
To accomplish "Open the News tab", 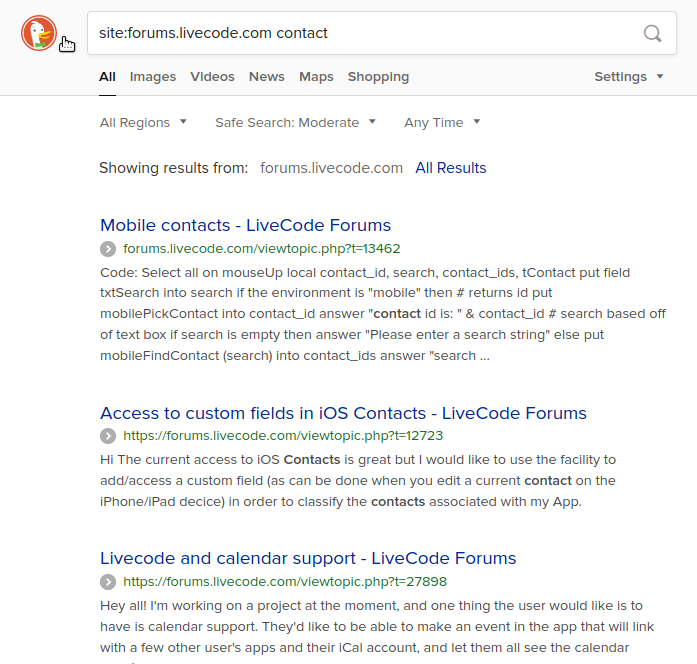I will 267,77.
